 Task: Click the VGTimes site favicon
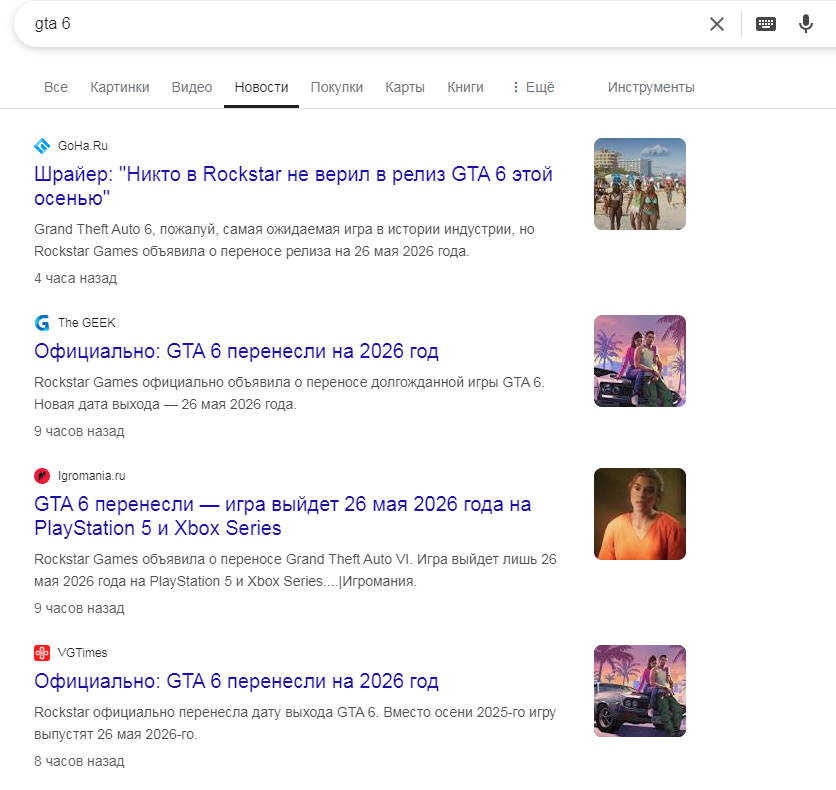[42, 652]
